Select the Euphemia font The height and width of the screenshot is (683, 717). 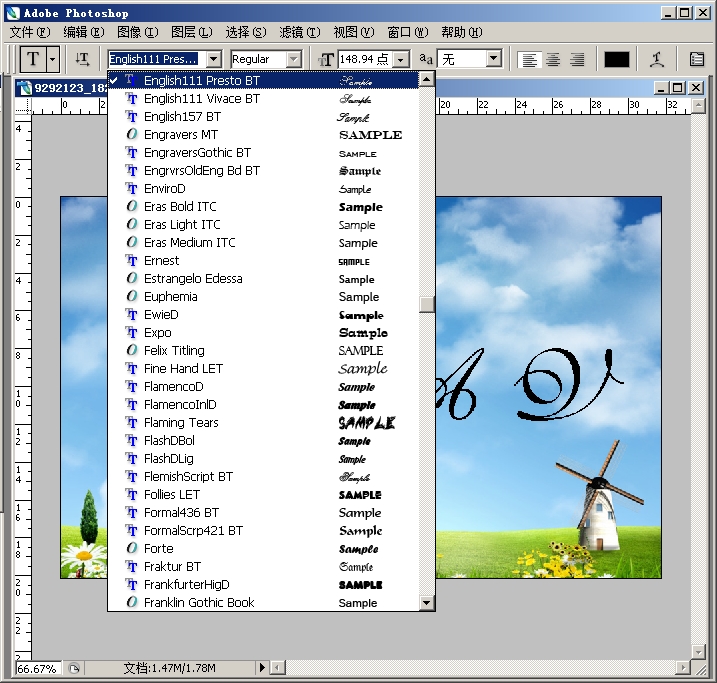263,297
